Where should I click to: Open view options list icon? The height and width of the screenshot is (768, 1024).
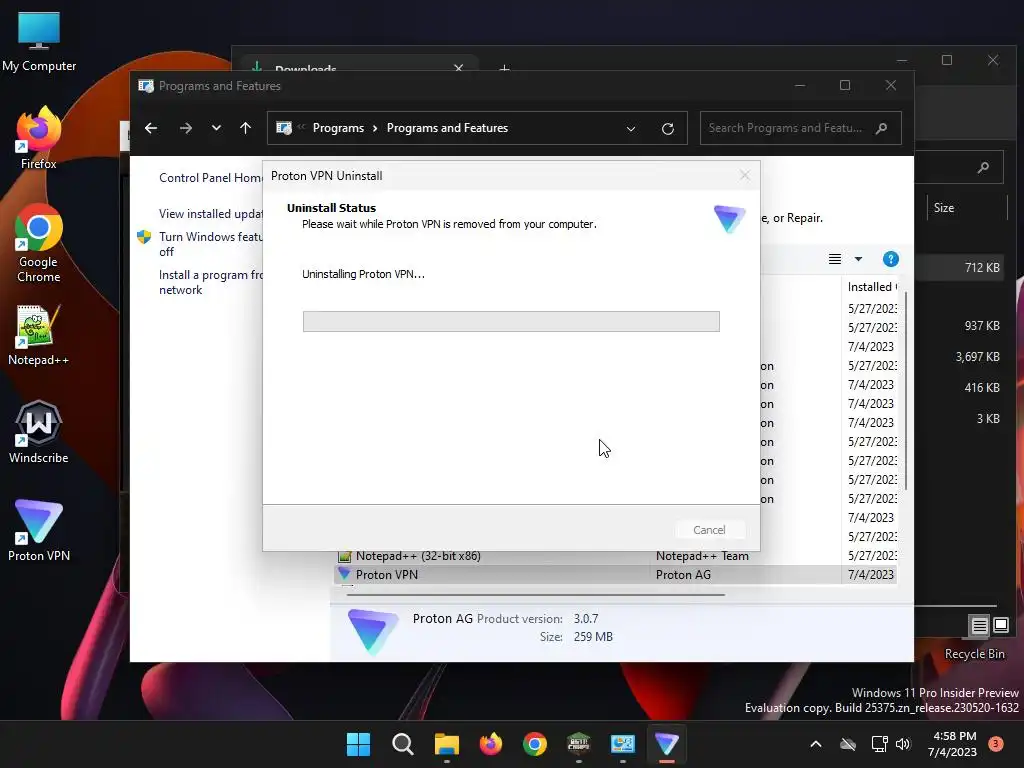(x=835, y=259)
